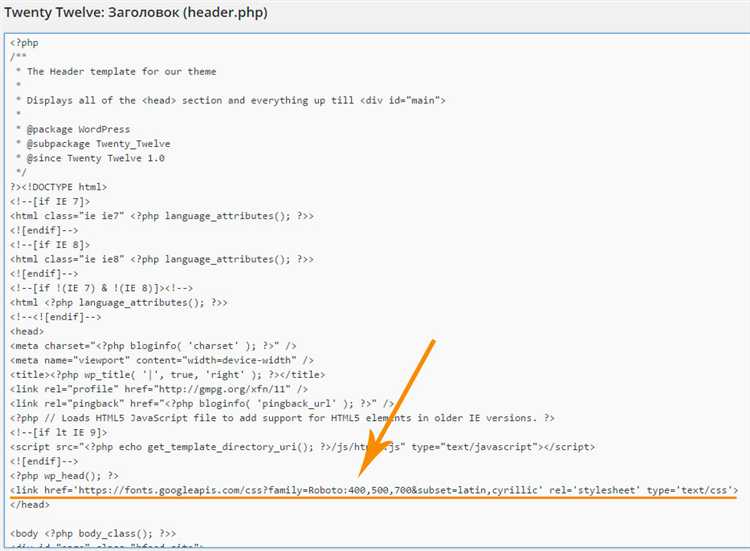Image resolution: width=750 pixels, height=551 pixels.
Task: Click the '<?php' opening line
Action: point(24,43)
